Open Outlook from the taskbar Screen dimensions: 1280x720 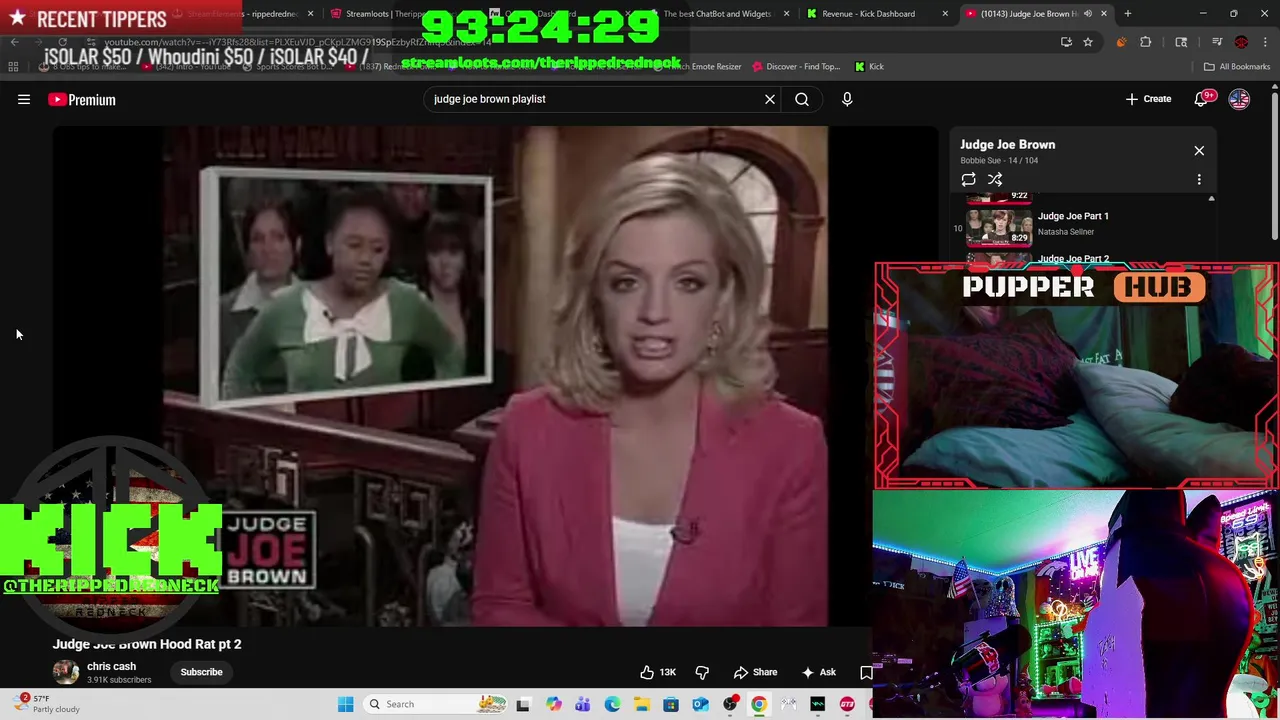tap(700, 704)
